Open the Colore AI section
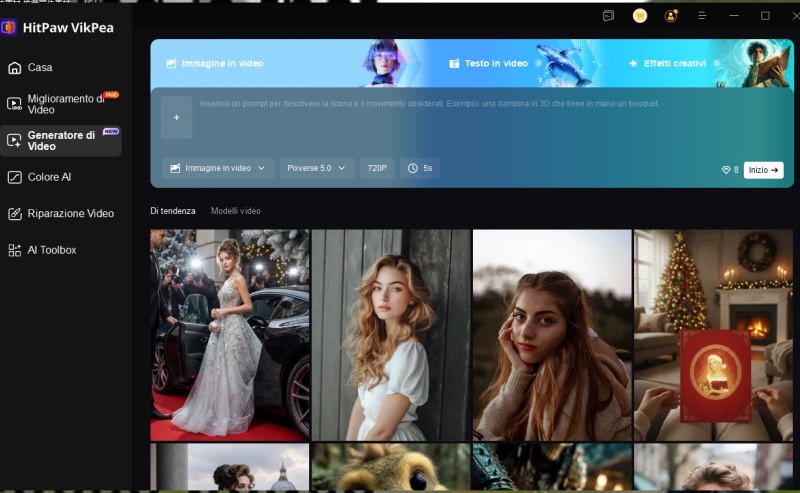The width and height of the screenshot is (800, 493). pos(49,177)
